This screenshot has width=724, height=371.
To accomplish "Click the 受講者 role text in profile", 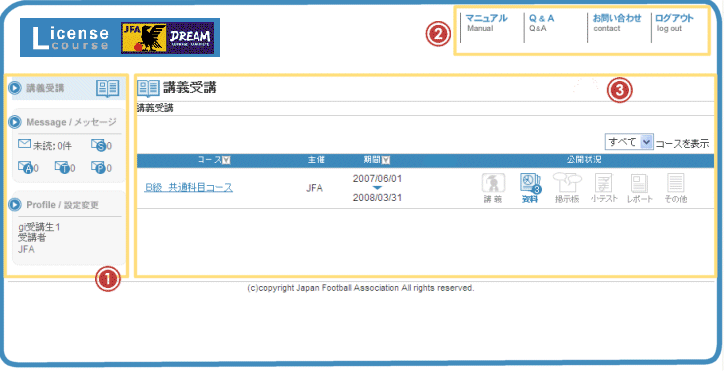I will (x=32, y=238).
